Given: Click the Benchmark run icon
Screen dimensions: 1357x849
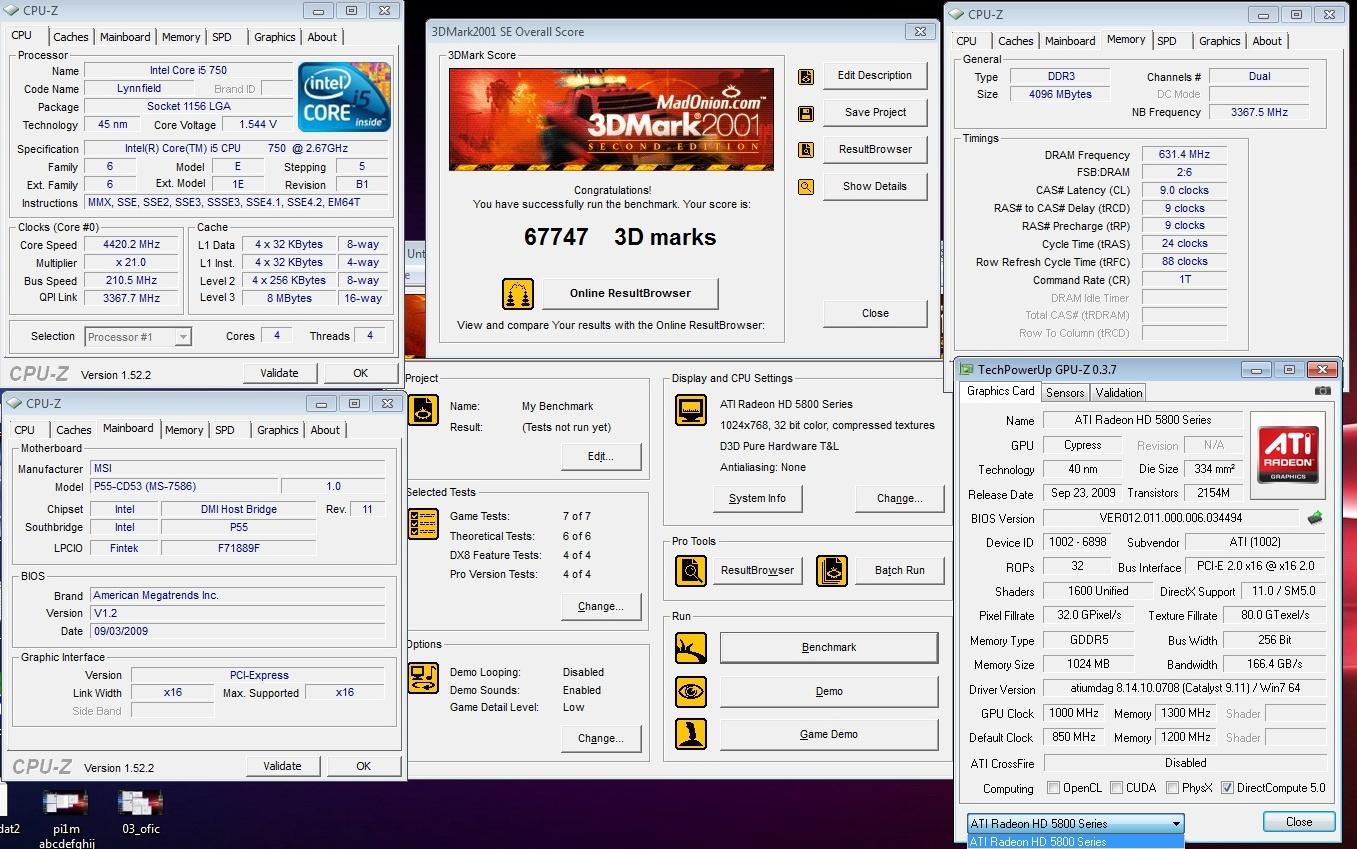Looking at the screenshot, I should click(691, 648).
